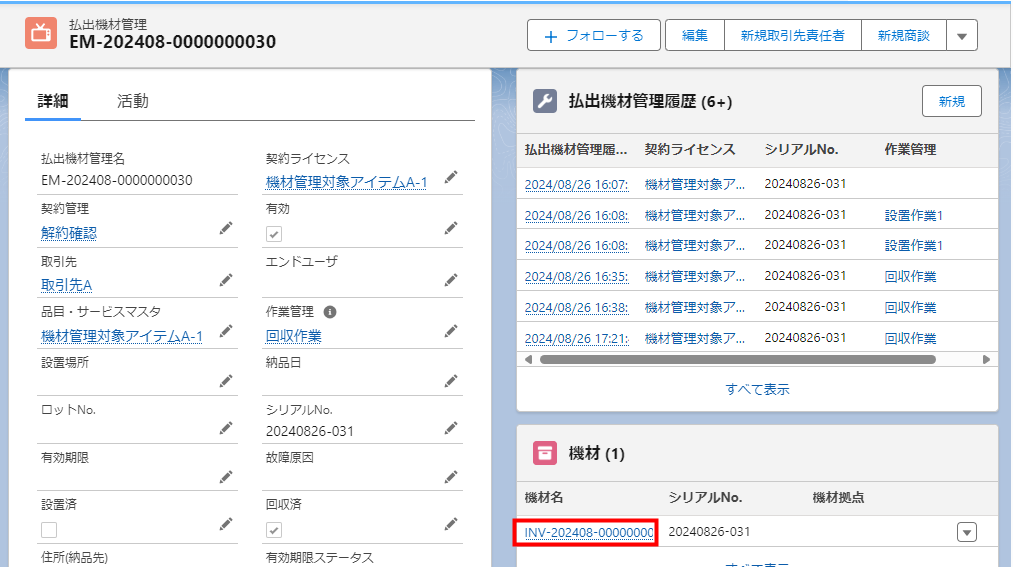Screen dimensions: 1013x567
Task: Click the pencil icon next to 契約ライセンス
Action: click(x=451, y=177)
